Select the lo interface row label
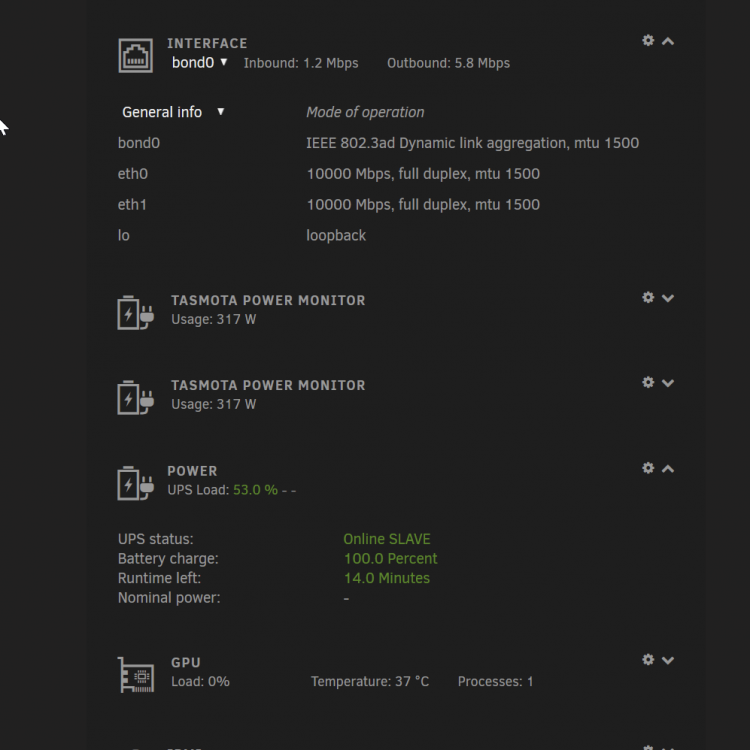Screen dimensions: 750x750 click(123, 235)
